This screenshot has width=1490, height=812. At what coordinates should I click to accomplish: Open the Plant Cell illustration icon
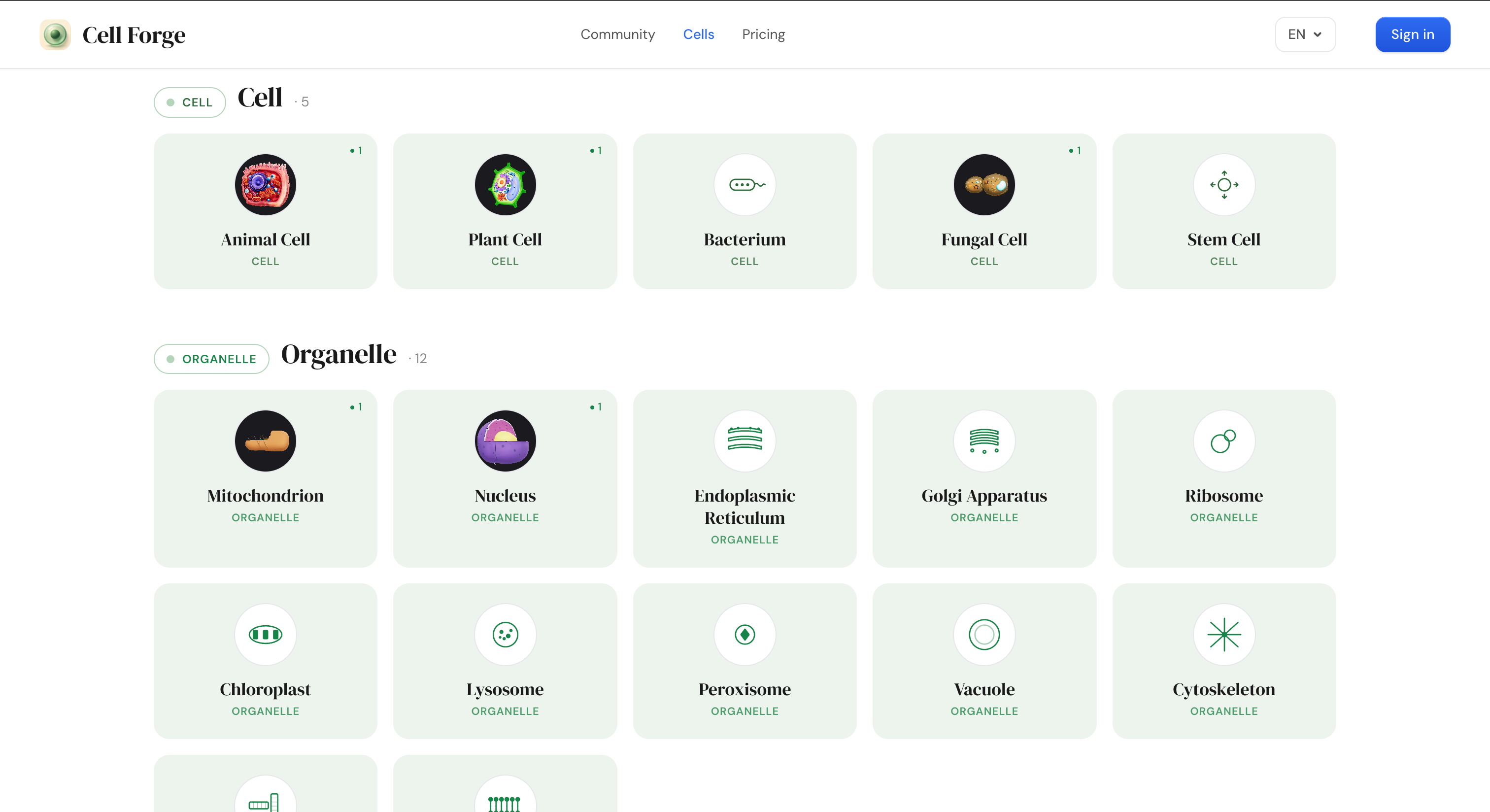click(505, 185)
